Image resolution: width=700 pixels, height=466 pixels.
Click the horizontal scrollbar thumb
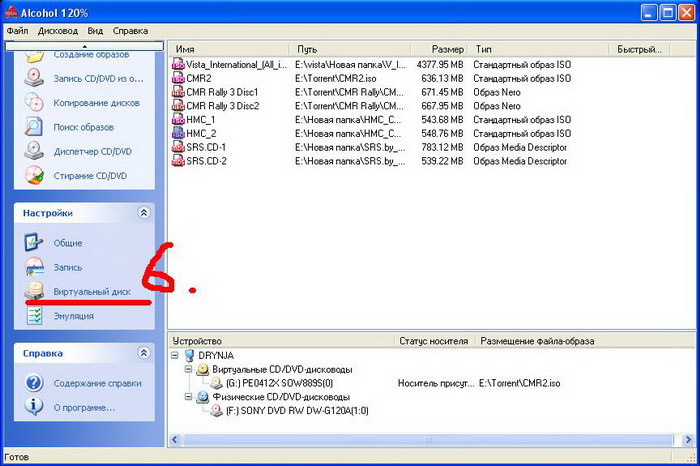pos(428,440)
